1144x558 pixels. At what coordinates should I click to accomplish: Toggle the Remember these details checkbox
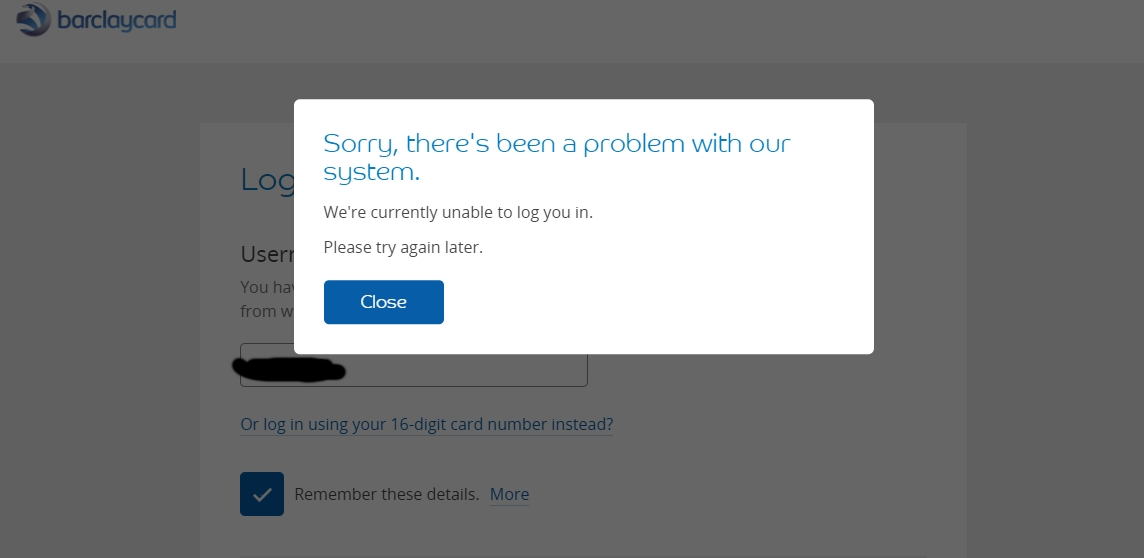click(262, 494)
